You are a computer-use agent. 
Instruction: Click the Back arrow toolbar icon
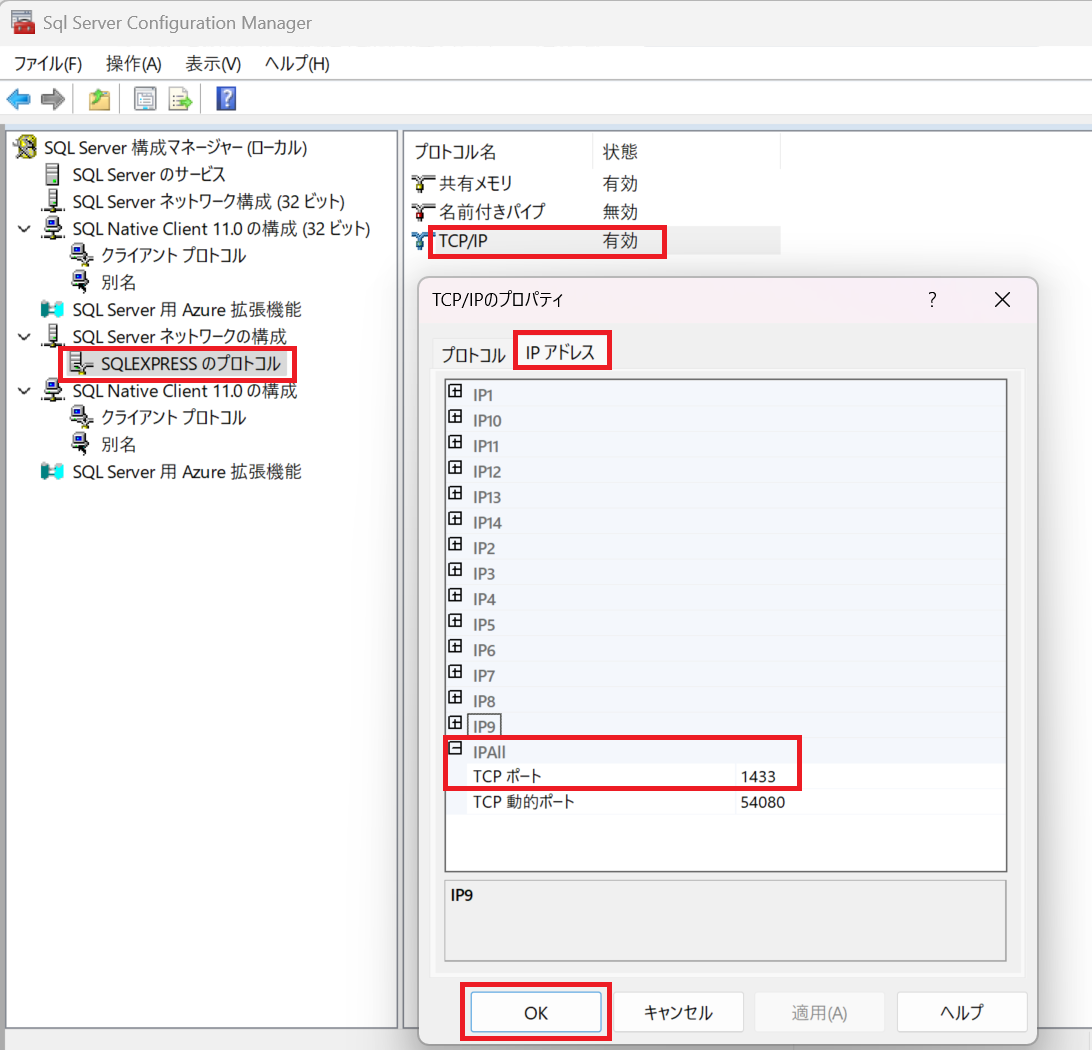pyautogui.click(x=19, y=100)
